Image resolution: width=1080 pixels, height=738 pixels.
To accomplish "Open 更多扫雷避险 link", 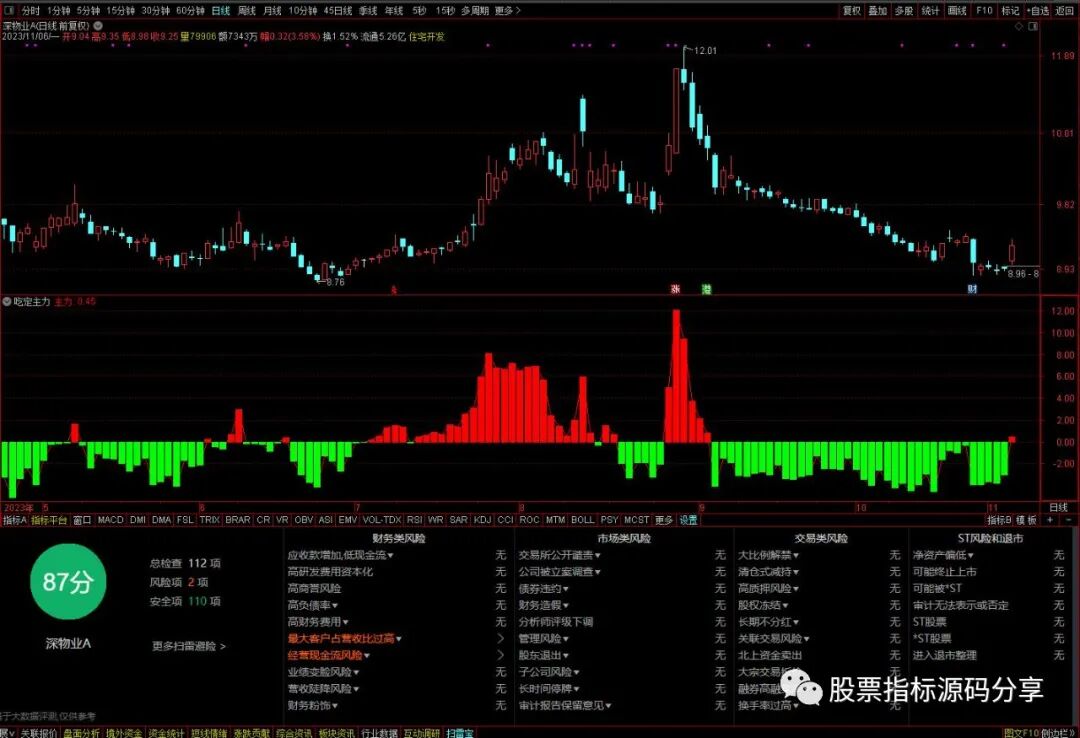I will (x=189, y=646).
